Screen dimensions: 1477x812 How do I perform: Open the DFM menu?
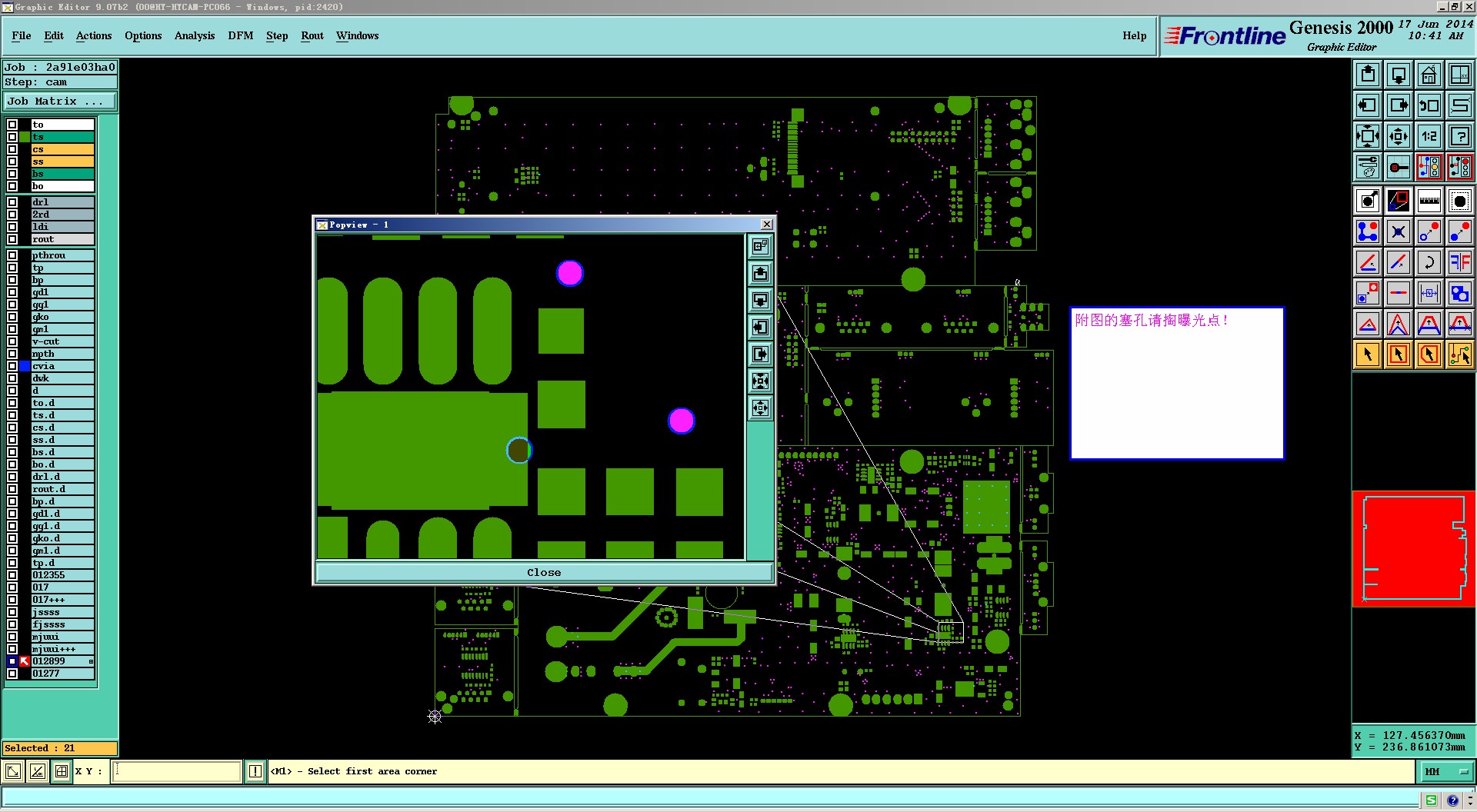[241, 35]
